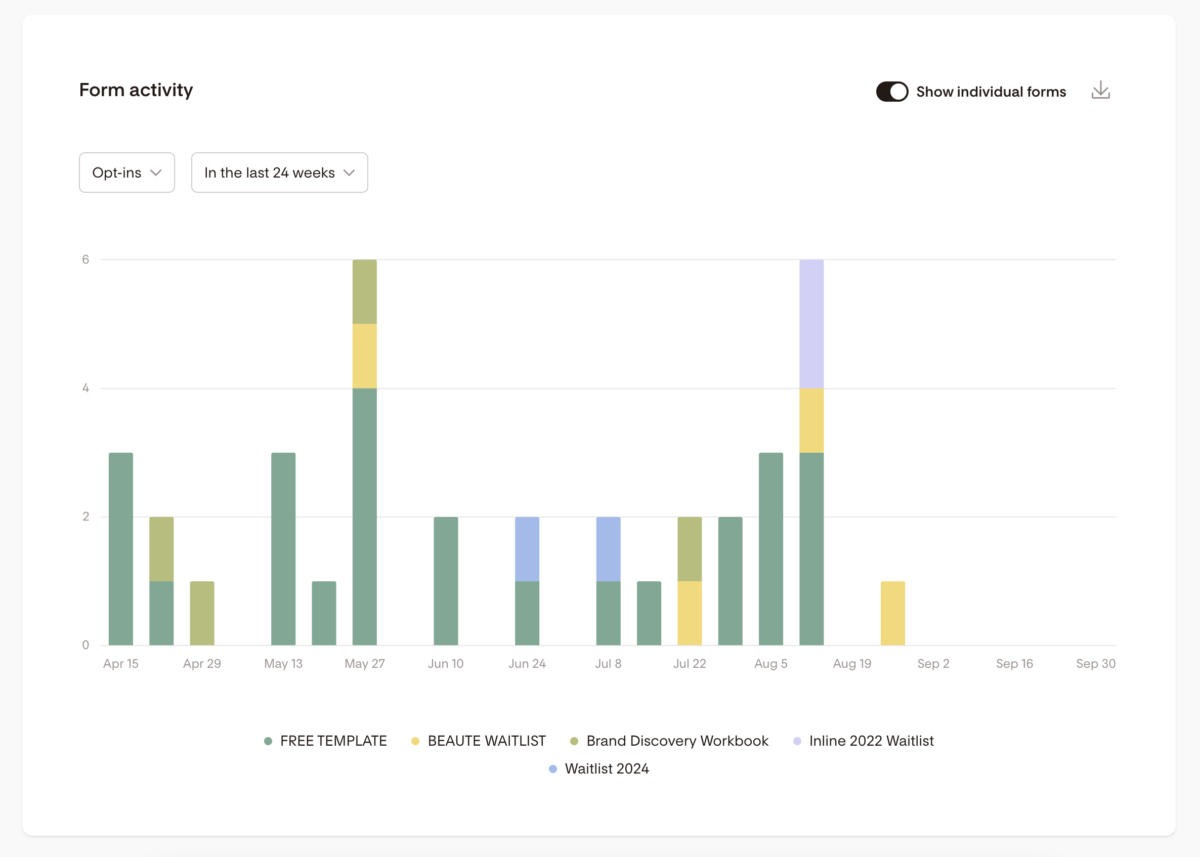This screenshot has height=857, width=1200.
Task: Click the green bar above Apr 15
Action: [x=121, y=549]
